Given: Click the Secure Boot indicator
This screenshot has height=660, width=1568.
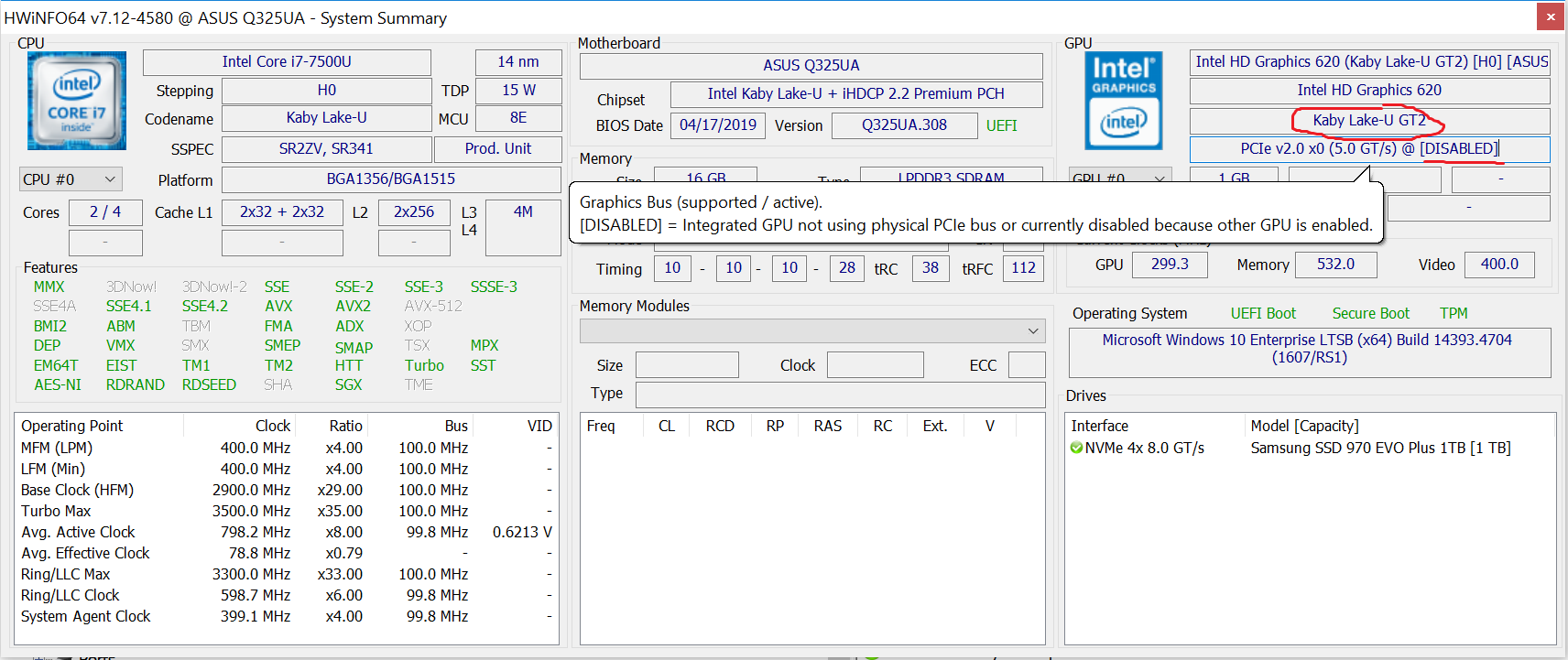Looking at the screenshot, I should 1371,314.
